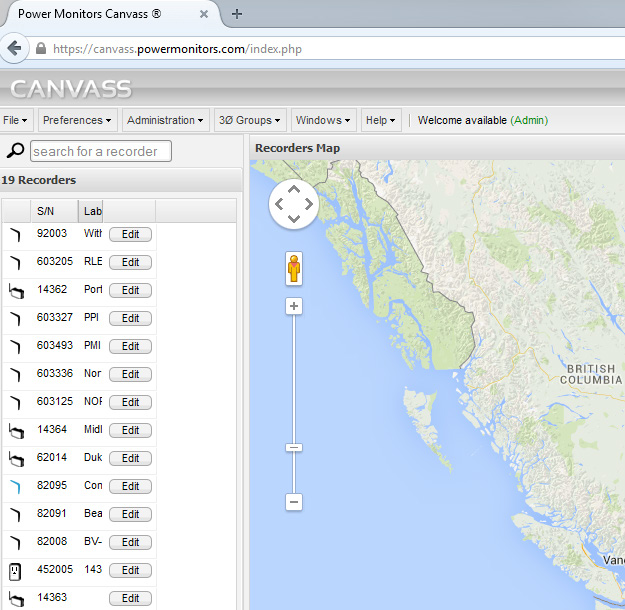Viewport: 625px width, 610px height.
Task: Open the File menu
Action: tap(16, 120)
